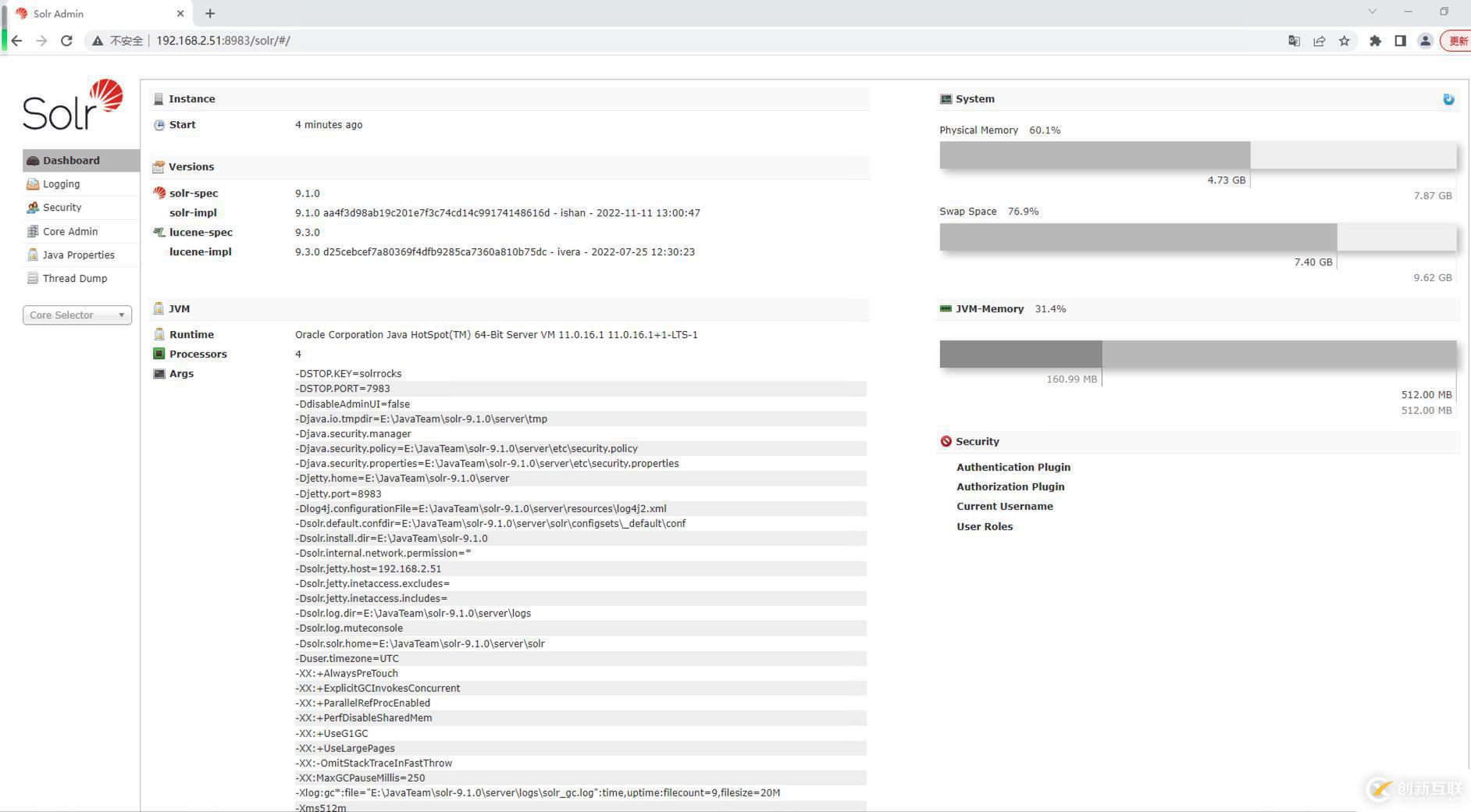The image size is (1471, 812).
Task: Click the Authorization Plugin label
Action: [x=1010, y=486]
